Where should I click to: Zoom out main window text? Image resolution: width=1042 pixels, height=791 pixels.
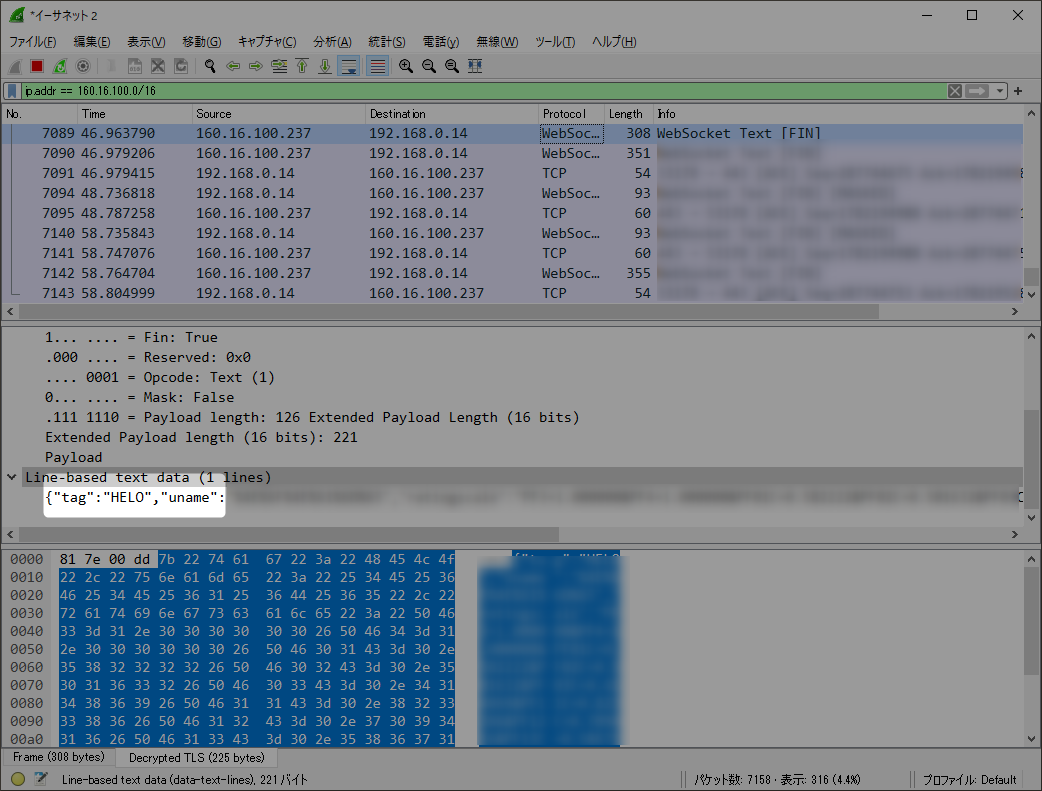(x=429, y=66)
